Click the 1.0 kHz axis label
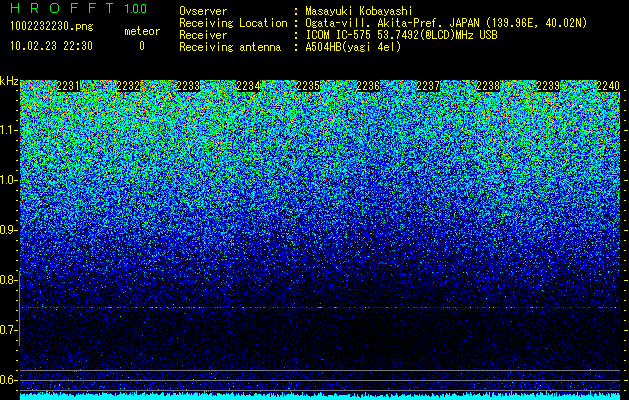 [x=8, y=180]
